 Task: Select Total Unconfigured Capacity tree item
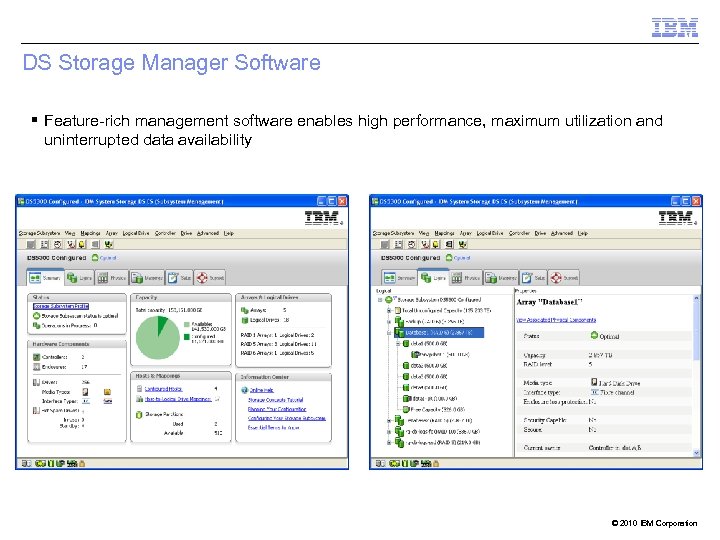pos(443,310)
